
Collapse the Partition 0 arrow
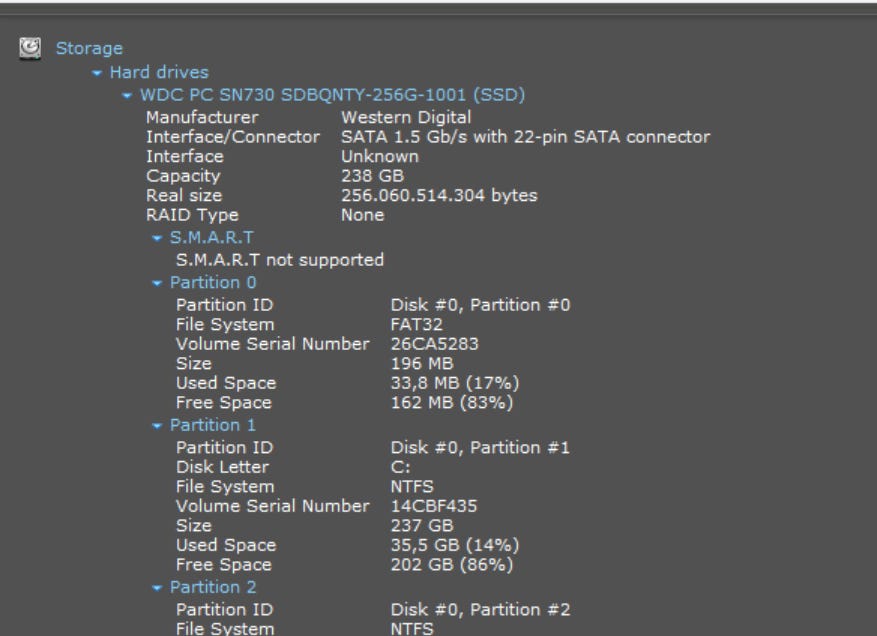point(157,283)
